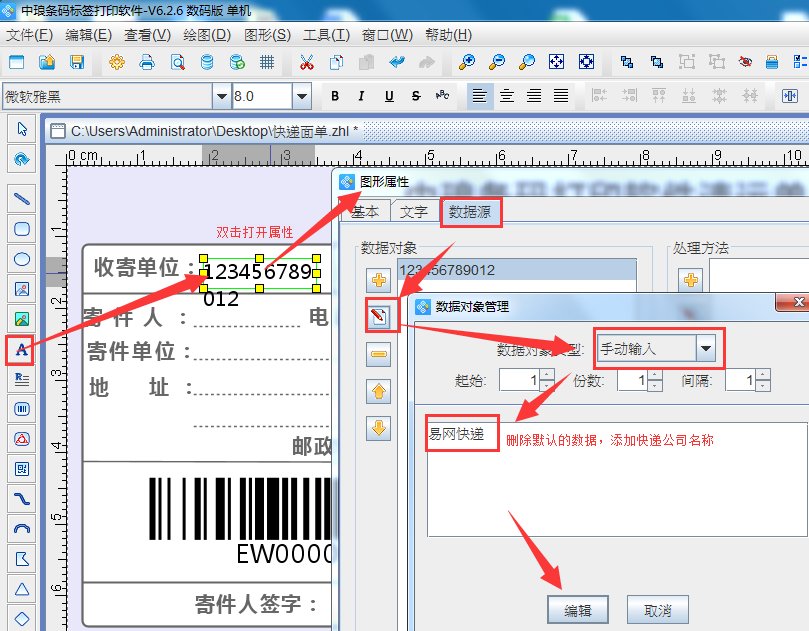The width and height of the screenshot is (809, 631).
Task: Open the font size 8.0 dropdown
Action: (301, 97)
